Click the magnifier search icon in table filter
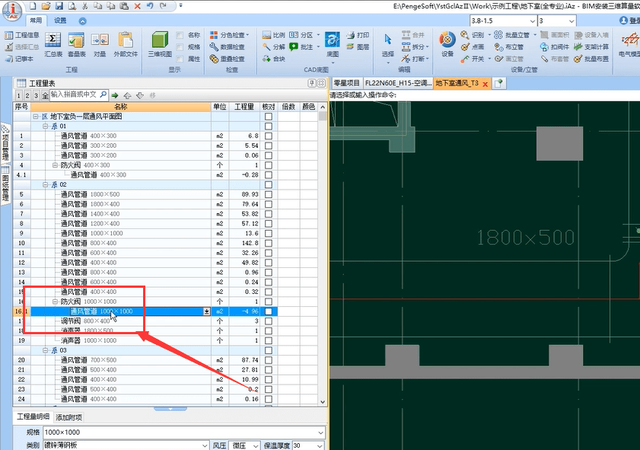 click(x=103, y=95)
